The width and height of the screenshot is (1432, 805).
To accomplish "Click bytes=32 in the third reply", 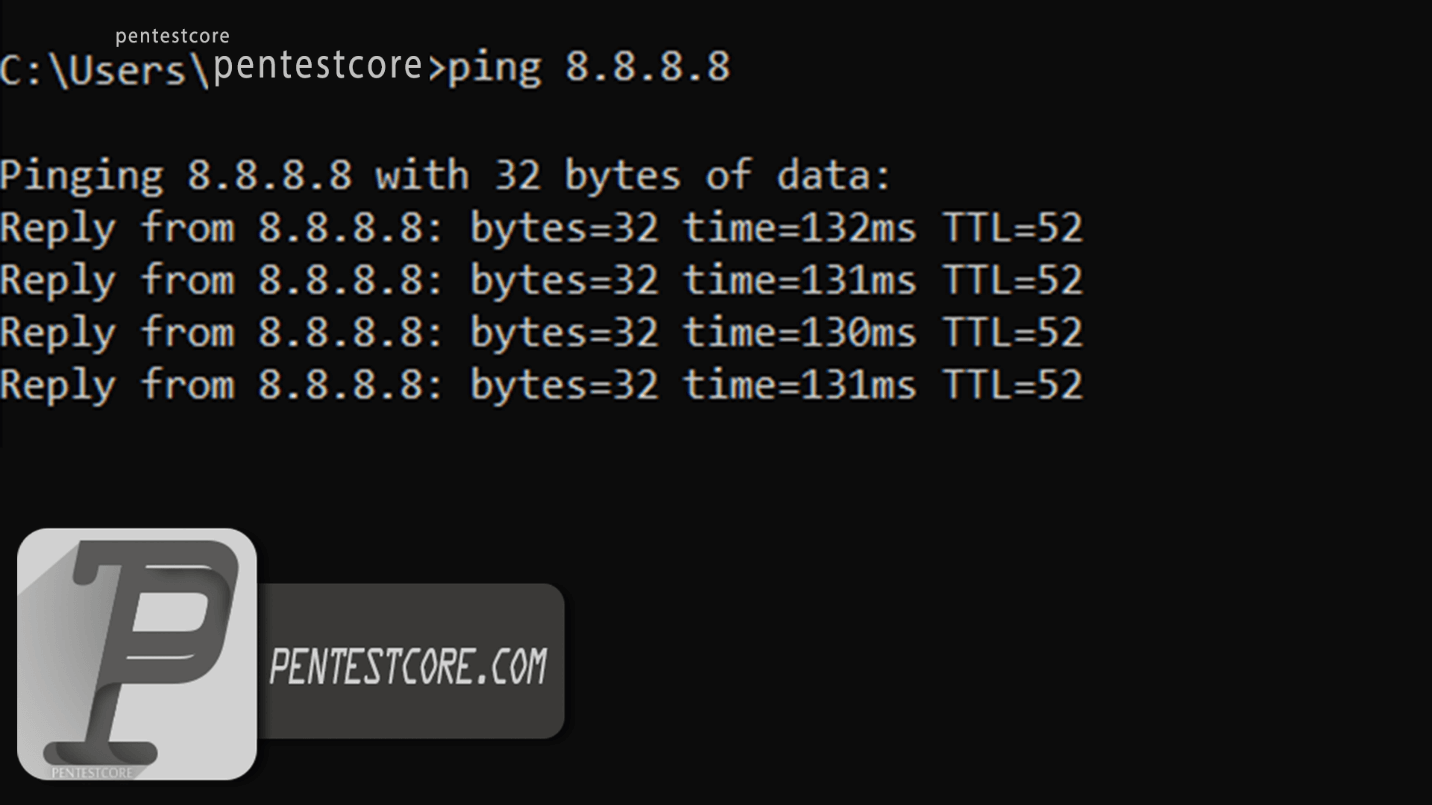I will tap(564, 332).
